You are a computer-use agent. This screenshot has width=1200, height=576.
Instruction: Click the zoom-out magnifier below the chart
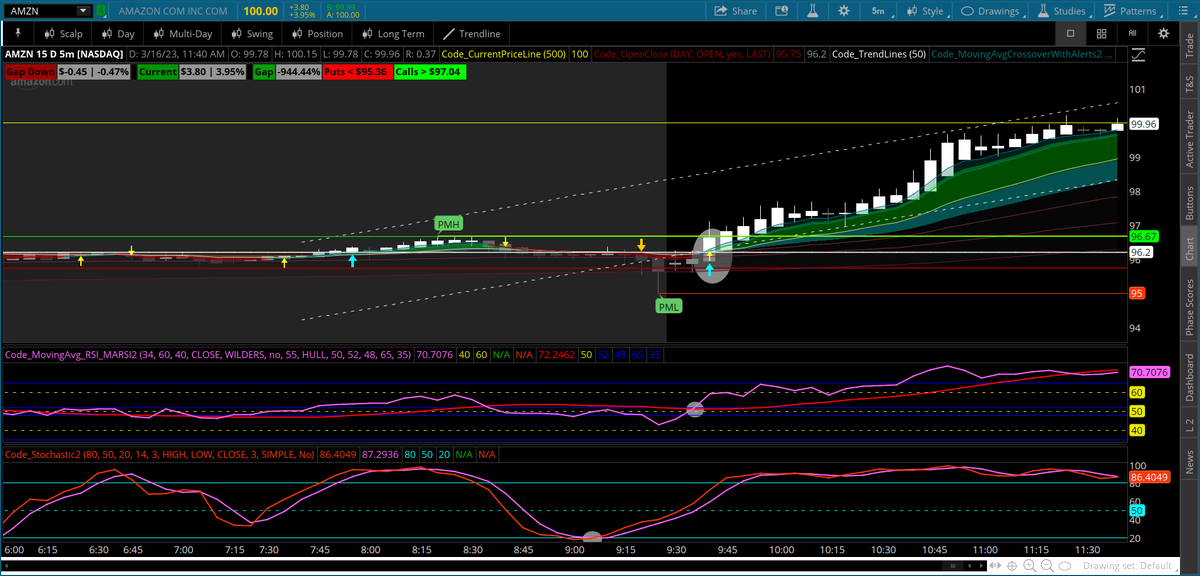[1047, 564]
